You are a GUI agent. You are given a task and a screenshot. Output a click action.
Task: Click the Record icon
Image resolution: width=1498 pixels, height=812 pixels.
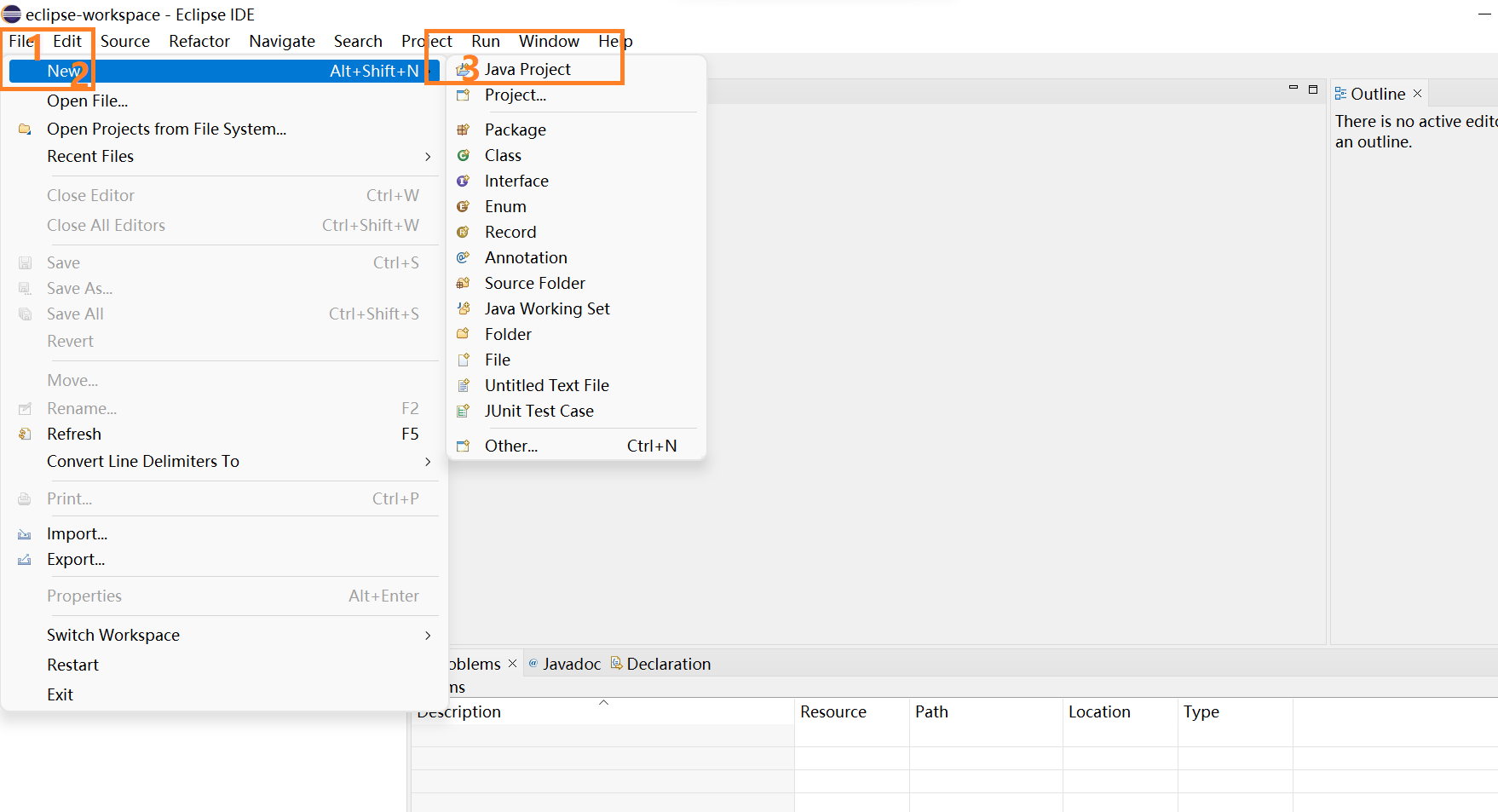(464, 232)
